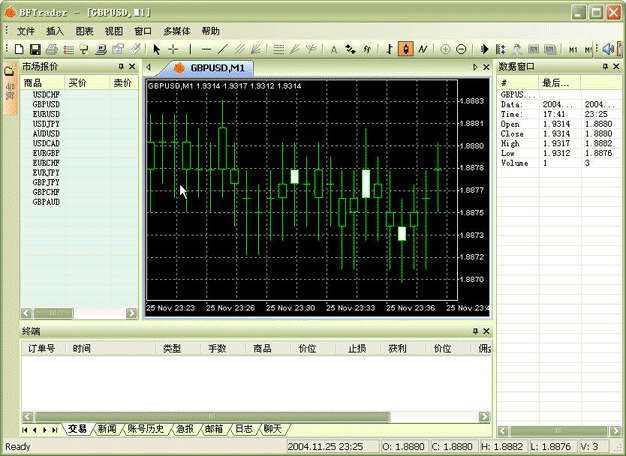Click the Save floppy disk icon
The height and width of the screenshot is (456, 626).
(35, 50)
